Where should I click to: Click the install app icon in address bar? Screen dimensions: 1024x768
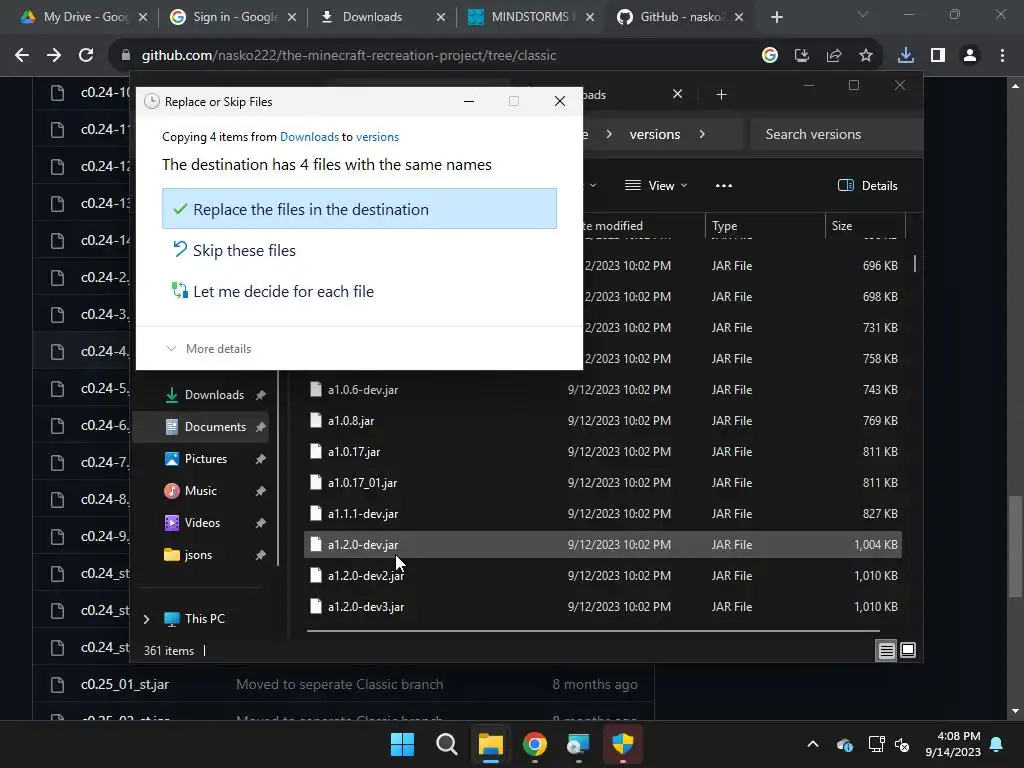point(801,56)
